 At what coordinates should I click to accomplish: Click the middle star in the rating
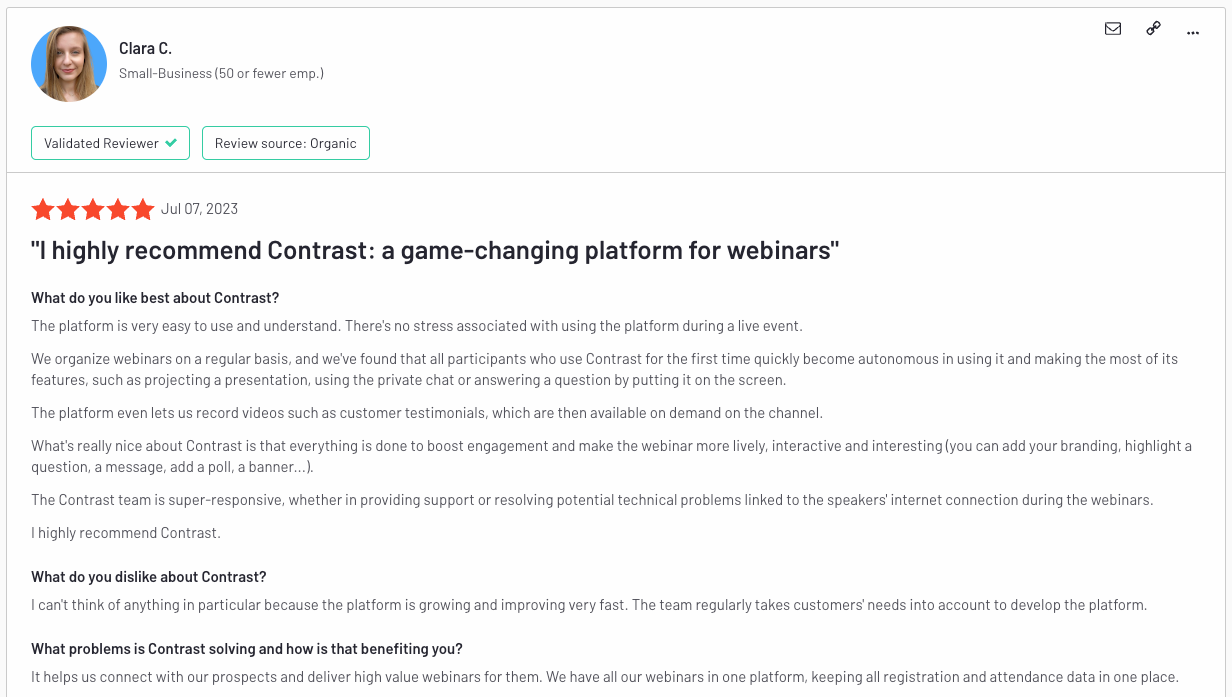coord(93,209)
